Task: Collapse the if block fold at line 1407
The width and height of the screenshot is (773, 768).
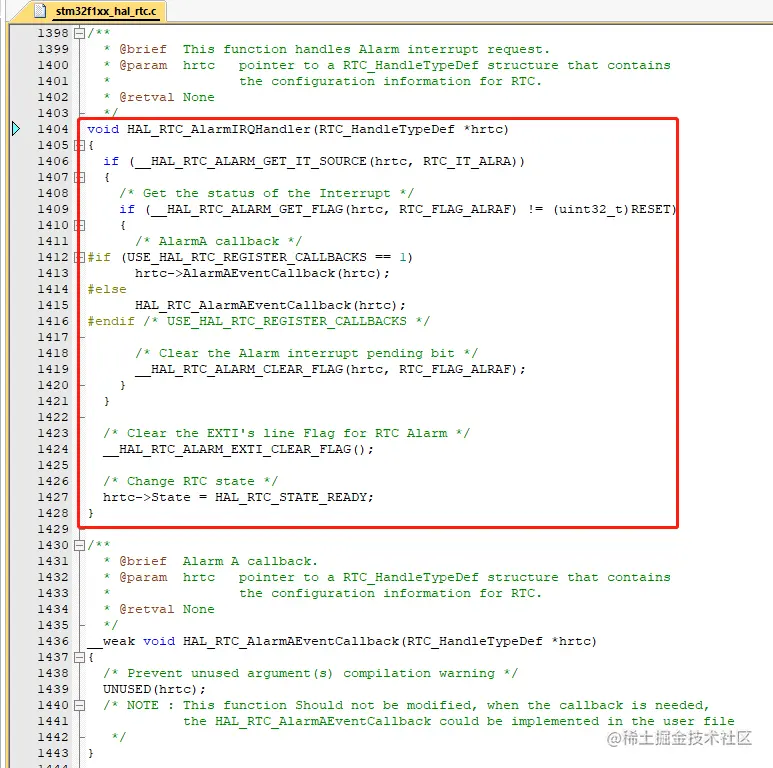Action: tap(79, 177)
